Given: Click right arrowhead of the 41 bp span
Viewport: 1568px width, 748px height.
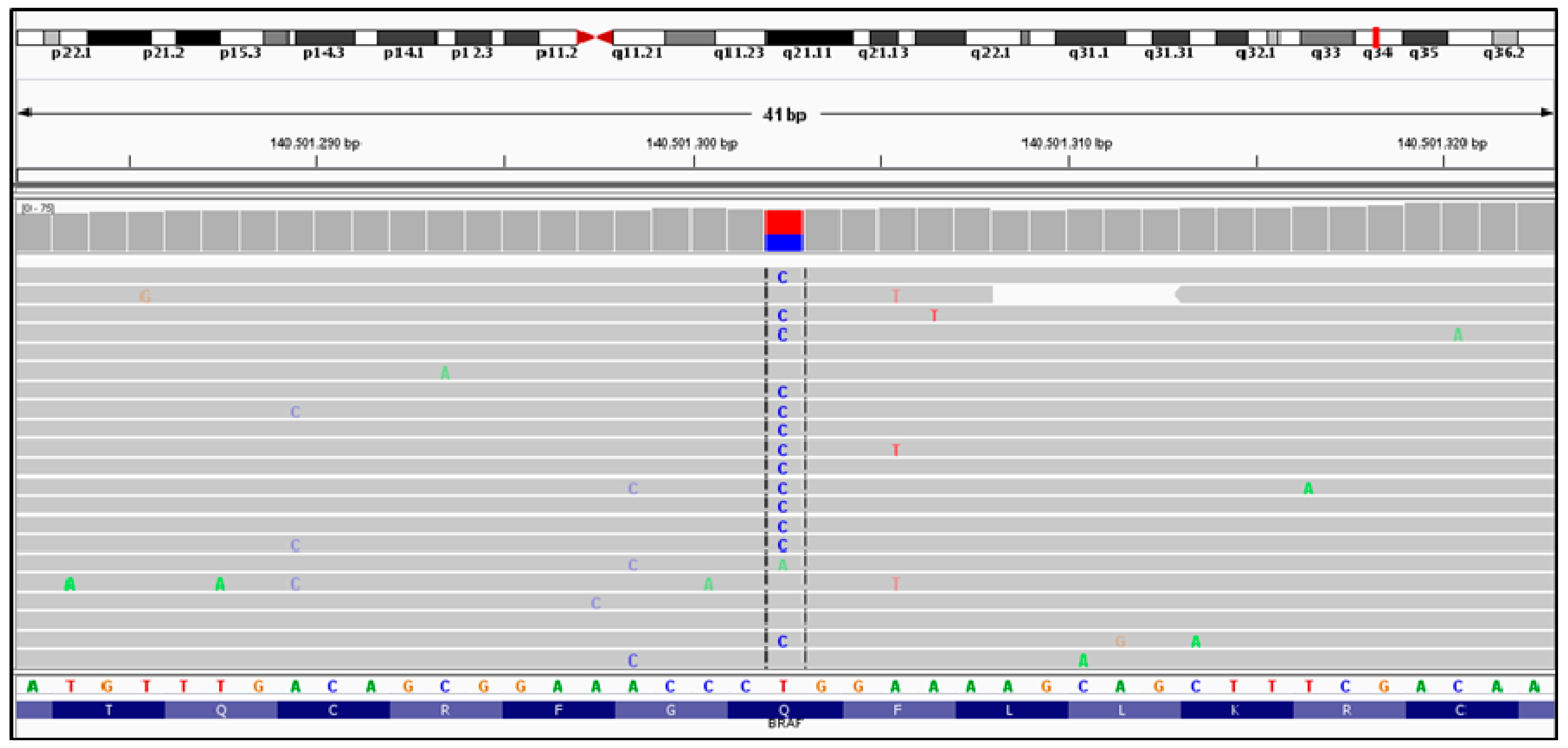Looking at the screenshot, I should 1546,112.
